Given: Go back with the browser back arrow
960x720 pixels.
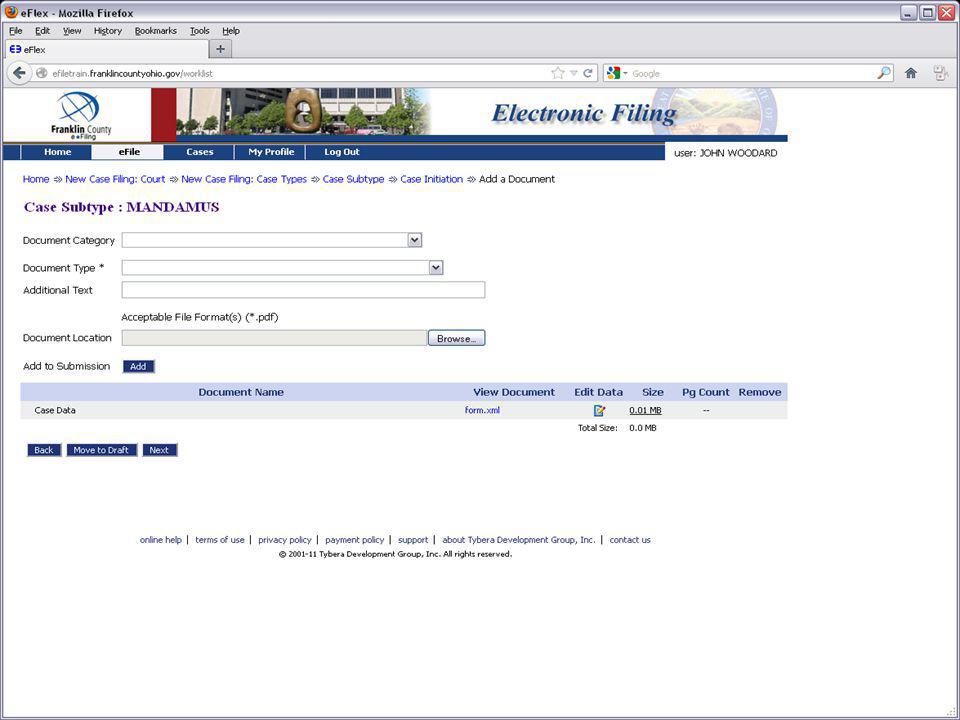Looking at the screenshot, I should (x=19, y=73).
